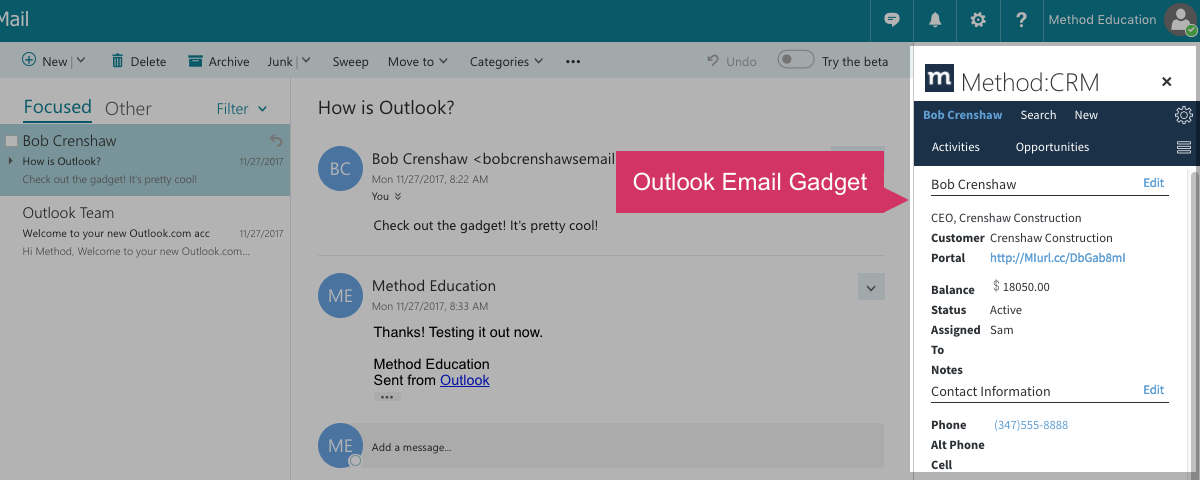Click the Method:CRM panel scrollbar
Image resolution: width=1200 pixels, height=480 pixels.
[1195, 320]
